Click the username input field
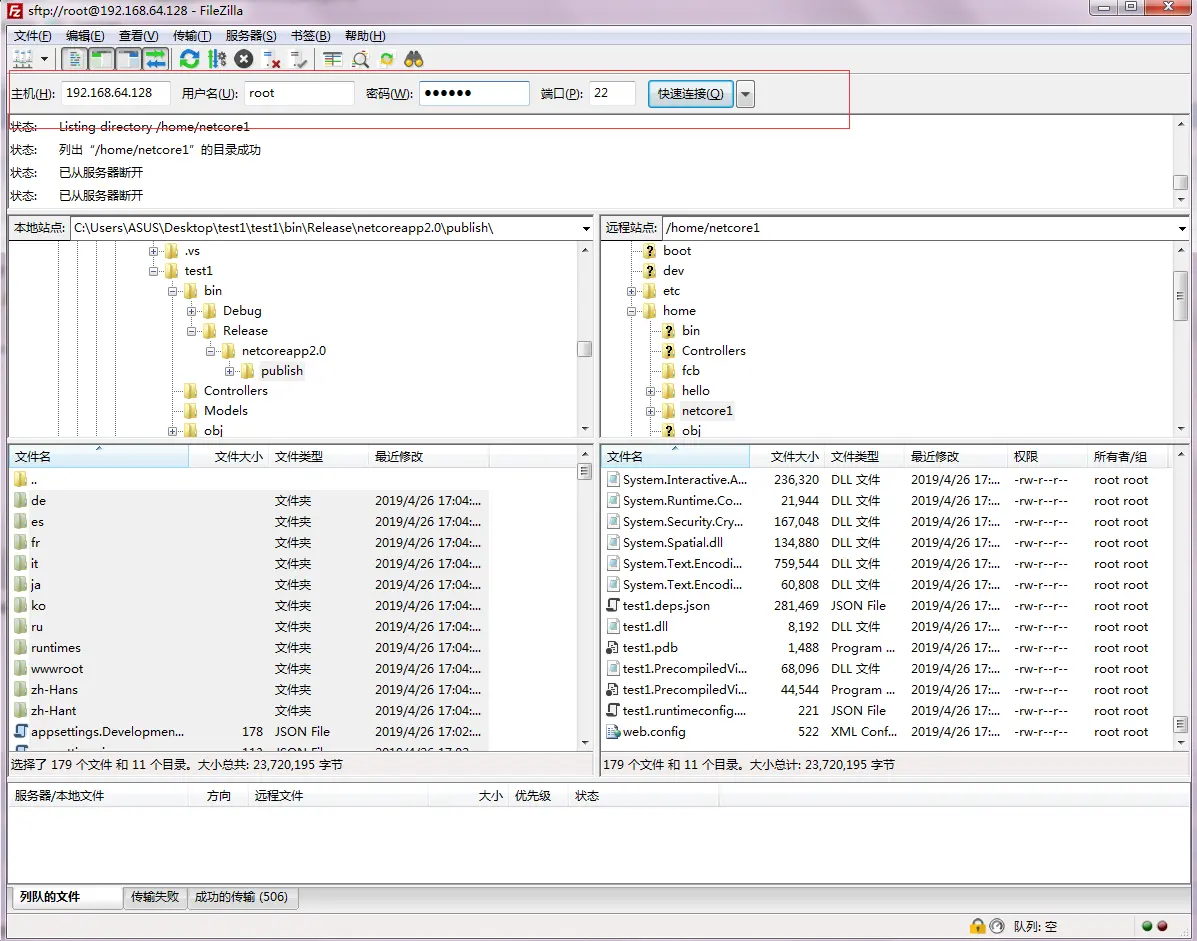Viewport: 1197px width, 941px height. click(x=299, y=93)
